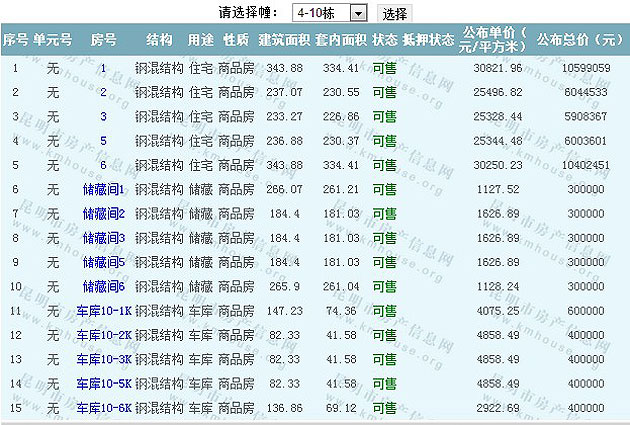Open the 储藏间1 link
The width and height of the screenshot is (630, 425).
(103, 189)
